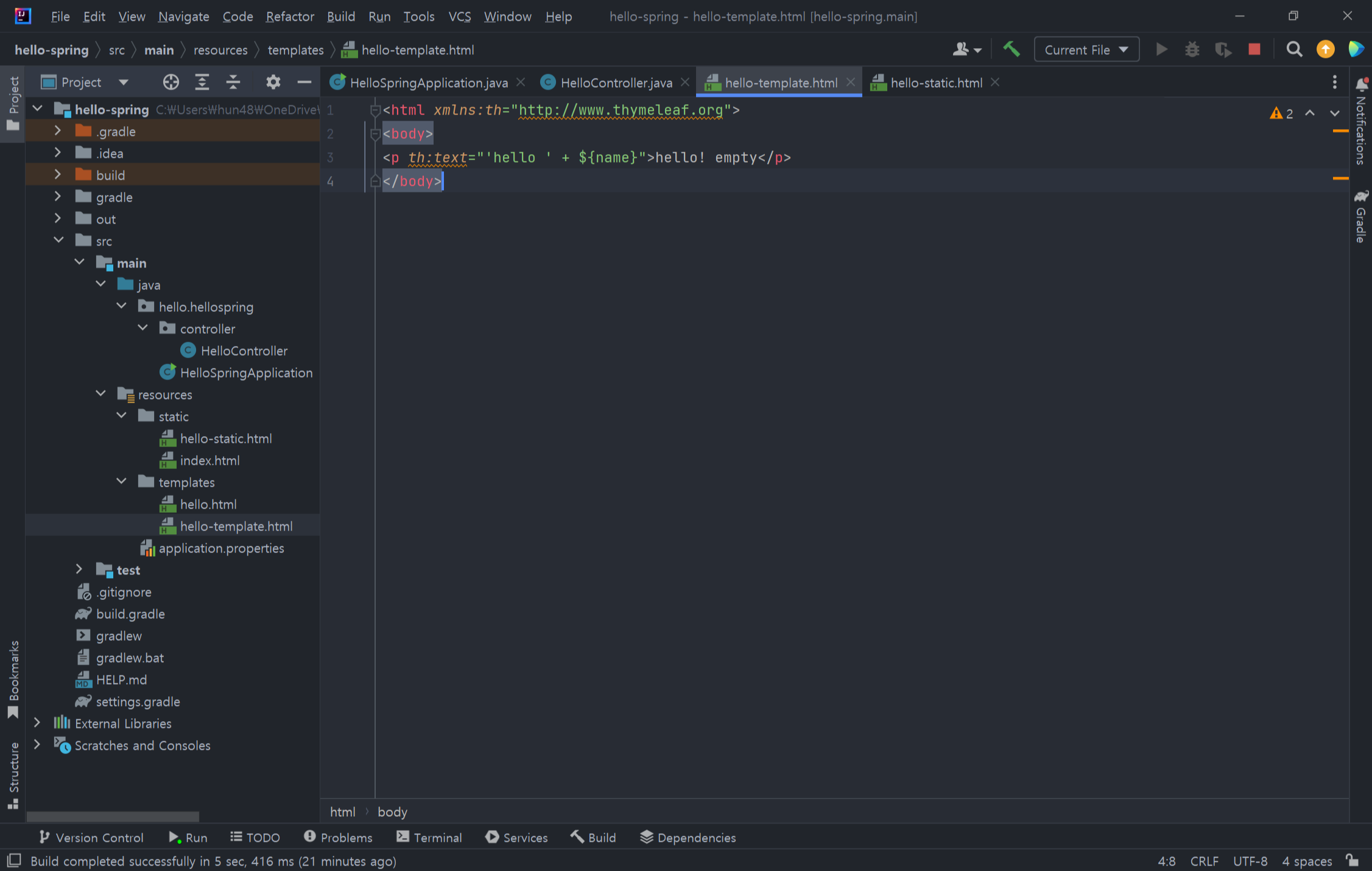Hide the Project tool window
This screenshot has width=1372, height=871.
304,82
